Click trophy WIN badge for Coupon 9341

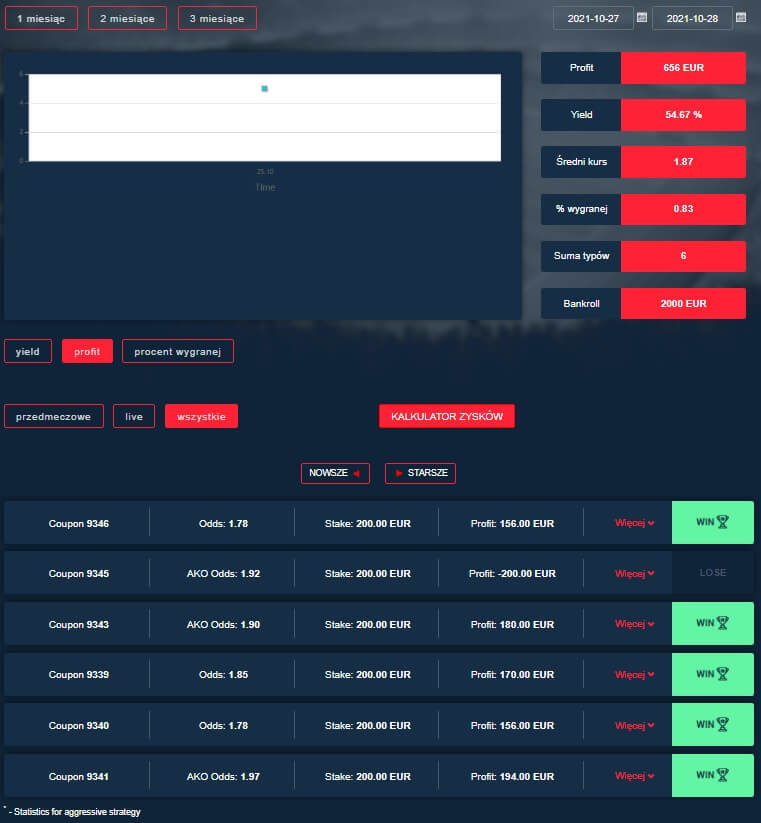click(x=712, y=775)
